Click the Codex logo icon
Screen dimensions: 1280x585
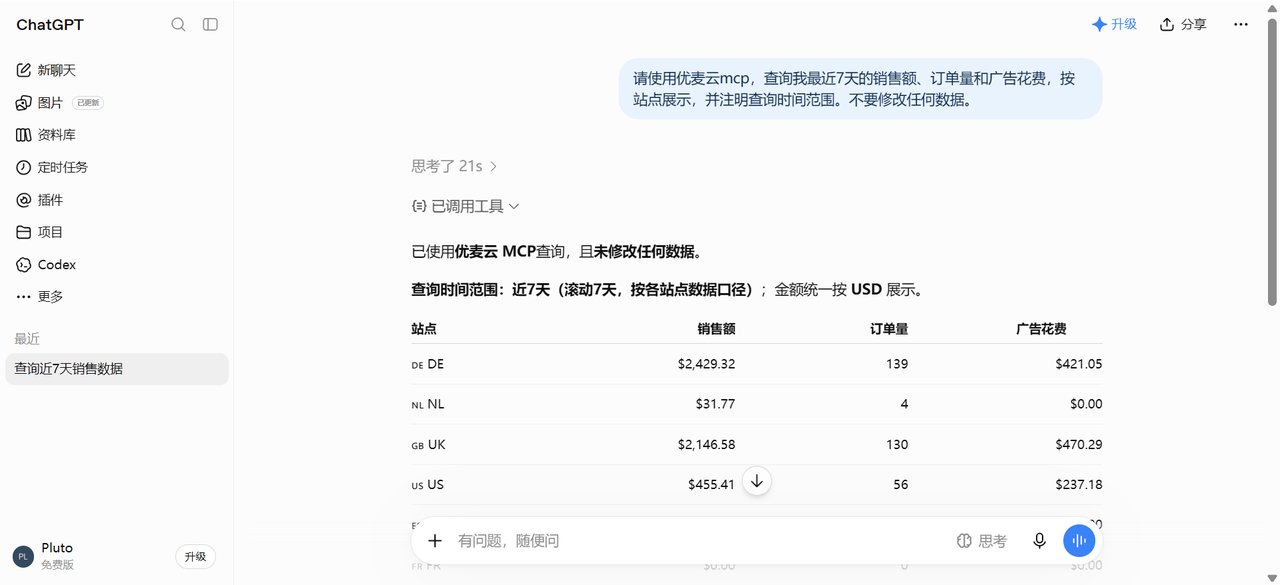coord(24,265)
